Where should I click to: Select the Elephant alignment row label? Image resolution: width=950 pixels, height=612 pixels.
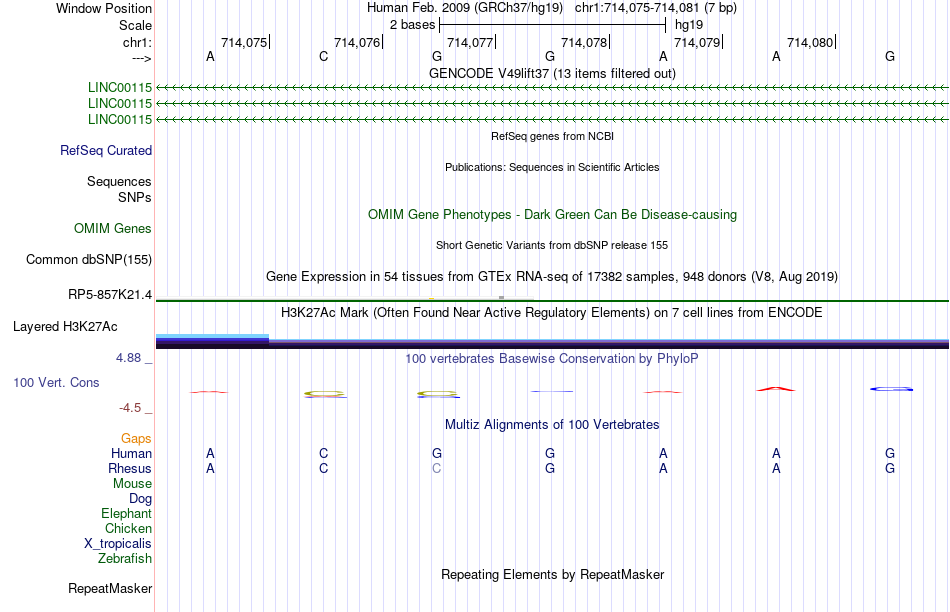[x=126, y=513]
